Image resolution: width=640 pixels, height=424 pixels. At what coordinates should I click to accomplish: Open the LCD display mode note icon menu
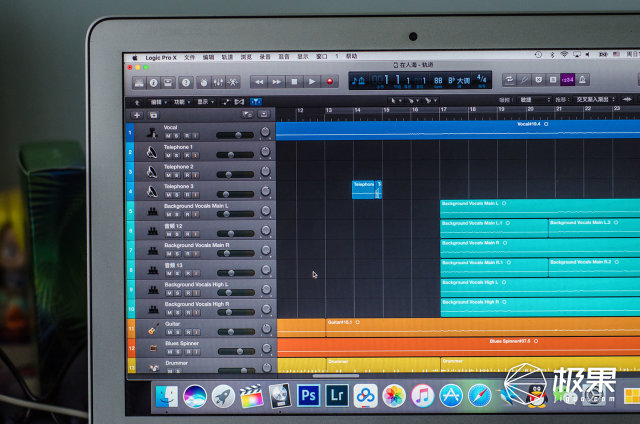[358, 80]
